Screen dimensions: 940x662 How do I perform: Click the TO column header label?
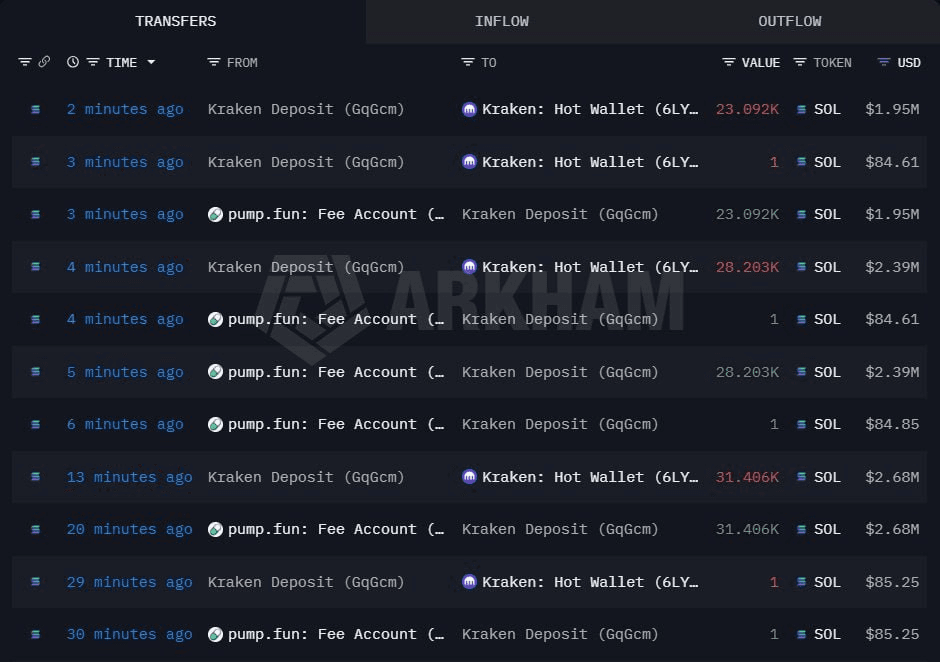pos(489,62)
